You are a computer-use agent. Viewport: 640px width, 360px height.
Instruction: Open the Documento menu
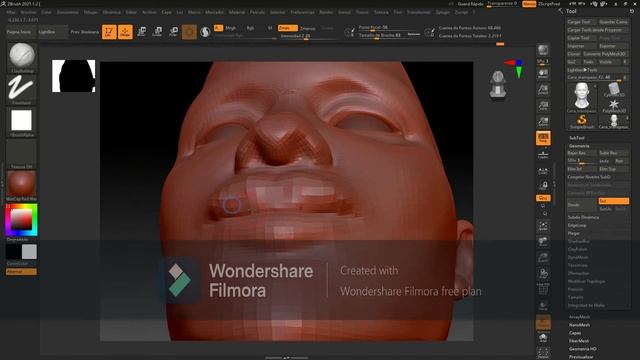point(68,12)
